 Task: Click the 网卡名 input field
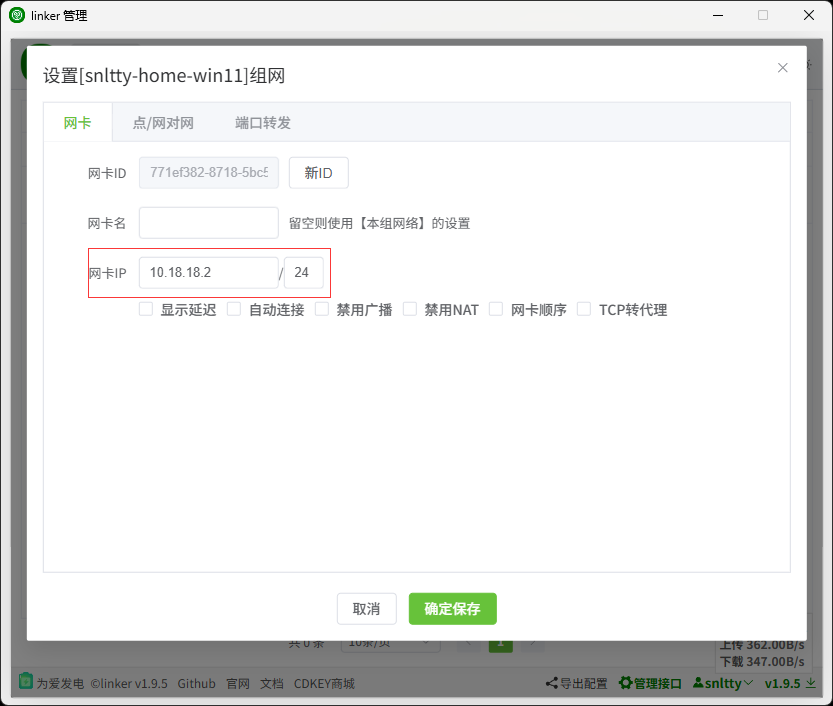208,223
